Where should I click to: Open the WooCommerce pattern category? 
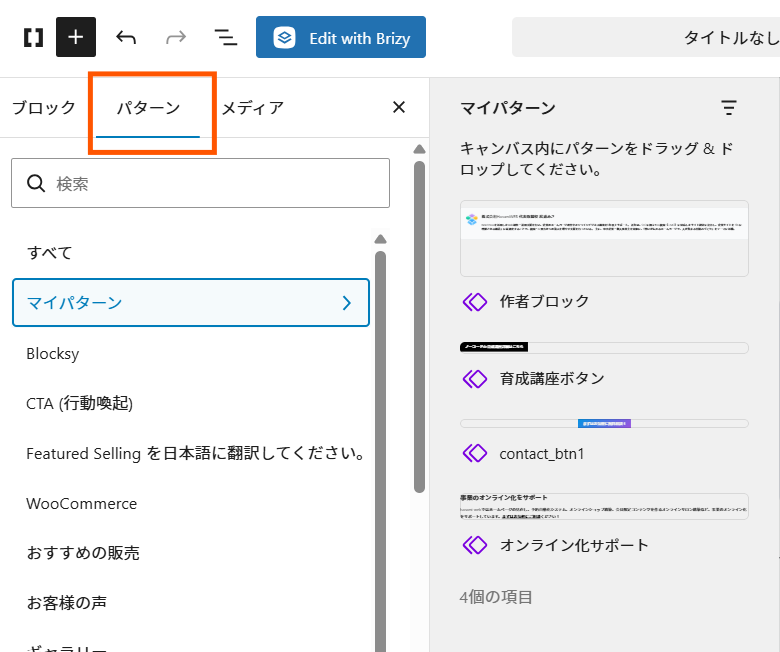click(x=82, y=503)
